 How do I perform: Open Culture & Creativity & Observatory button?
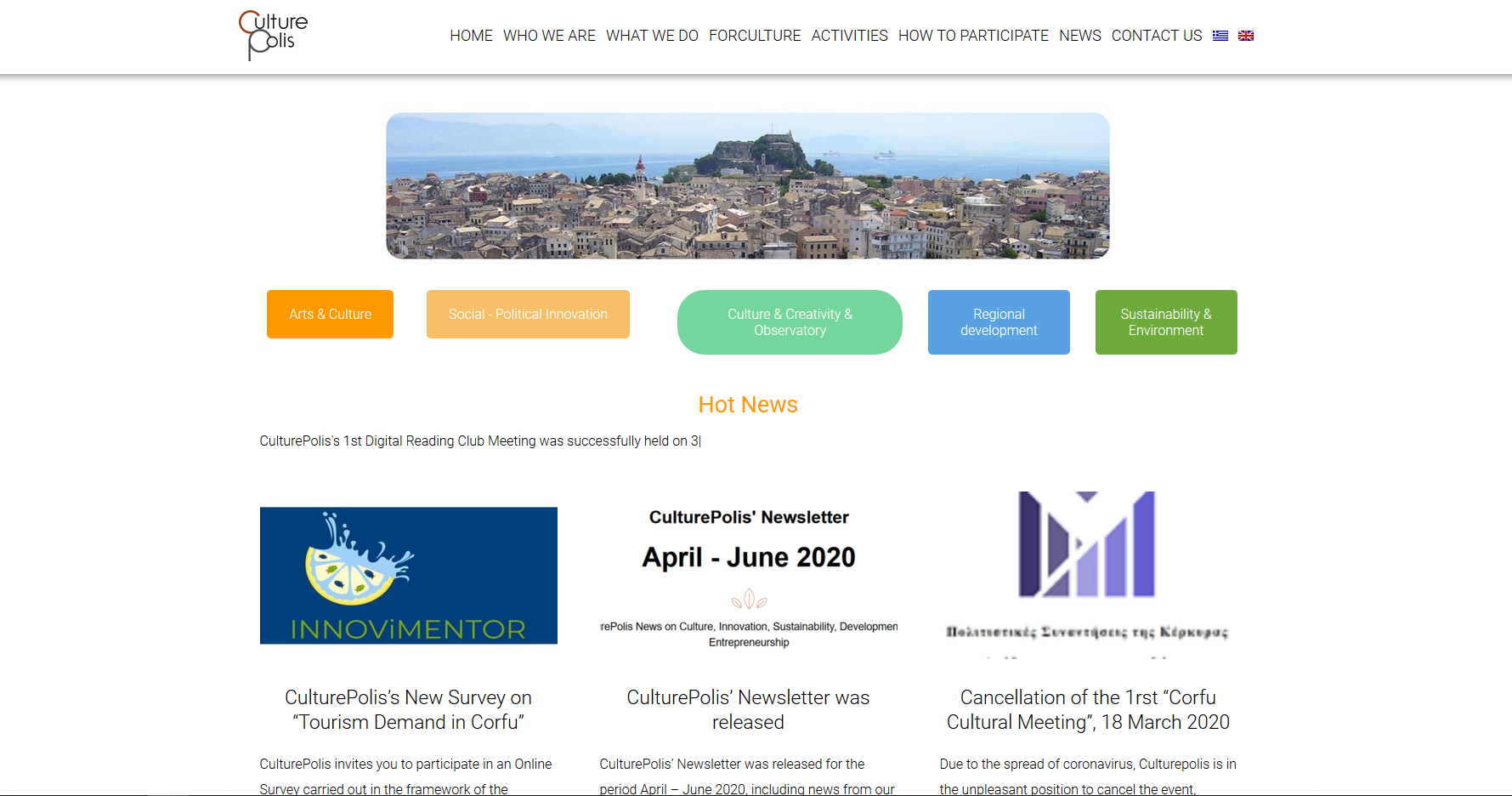point(790,322)
